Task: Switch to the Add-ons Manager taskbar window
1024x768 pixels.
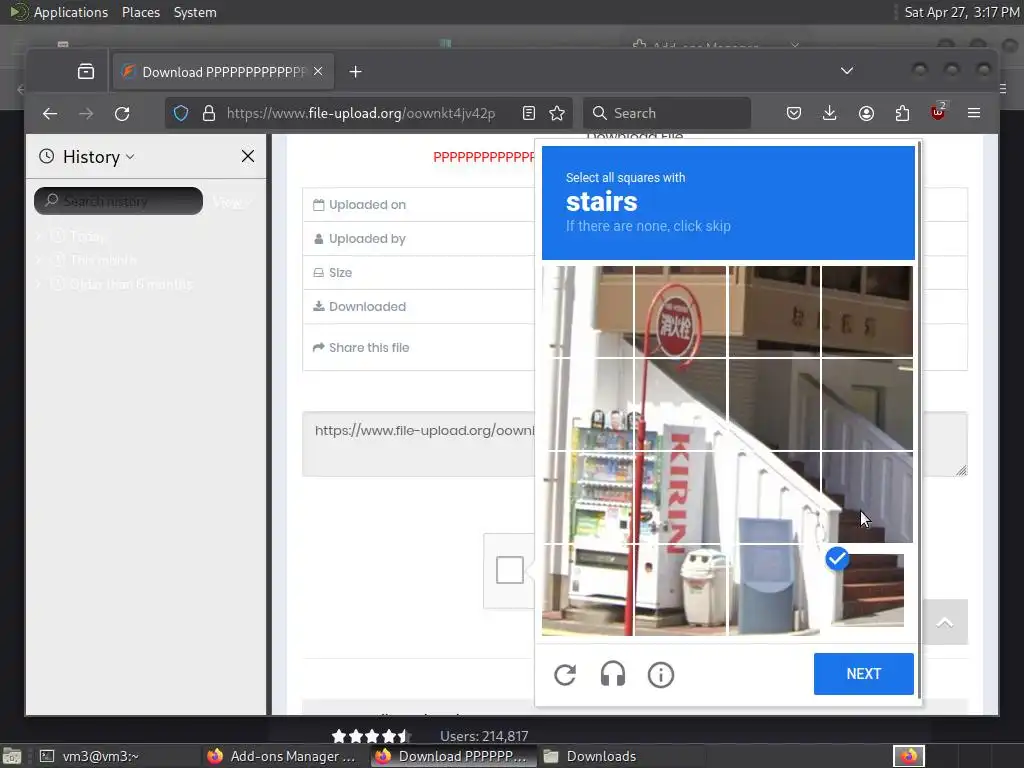Action: [283, 756]
